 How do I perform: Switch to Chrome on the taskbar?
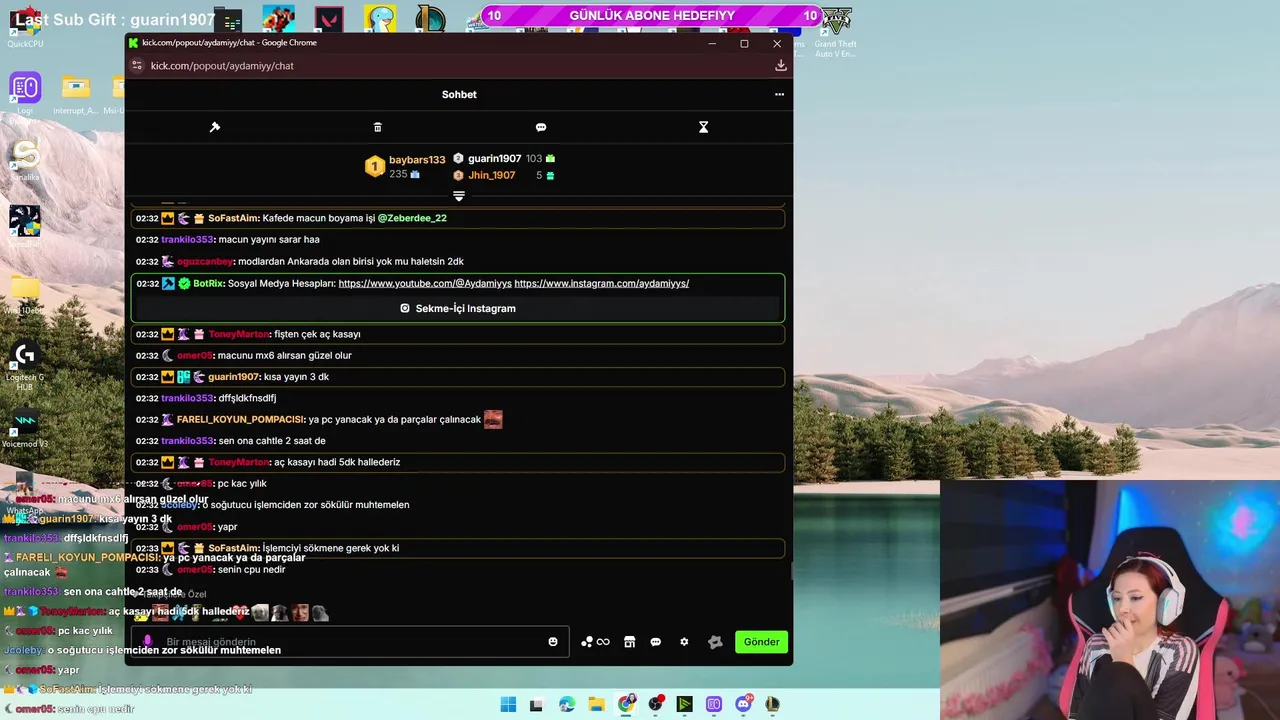click(626, 704)
